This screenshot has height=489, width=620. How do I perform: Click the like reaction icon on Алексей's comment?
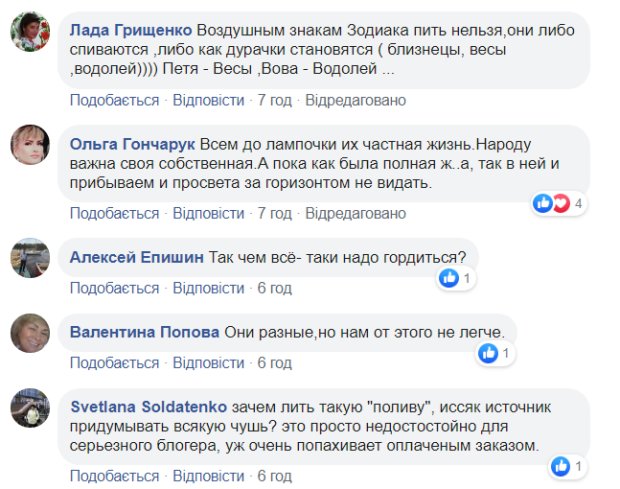pos(449,278)
